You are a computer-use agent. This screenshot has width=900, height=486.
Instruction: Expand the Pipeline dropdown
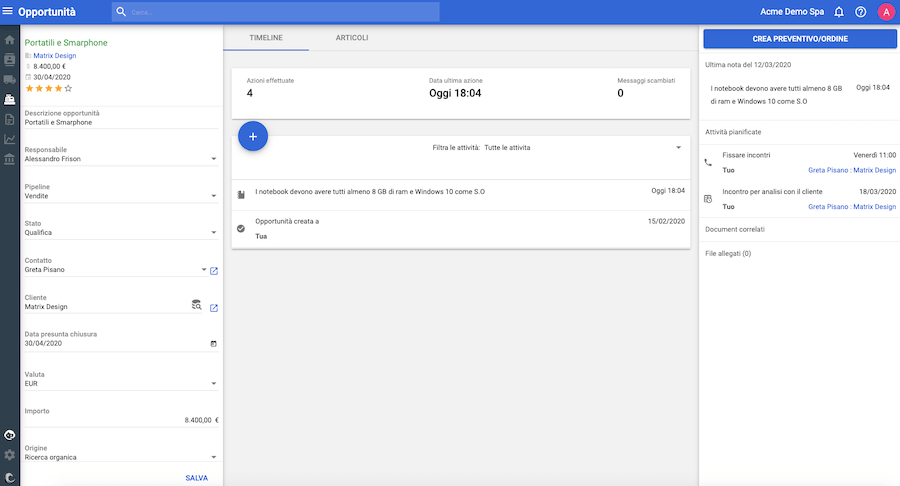coord(214,196)
